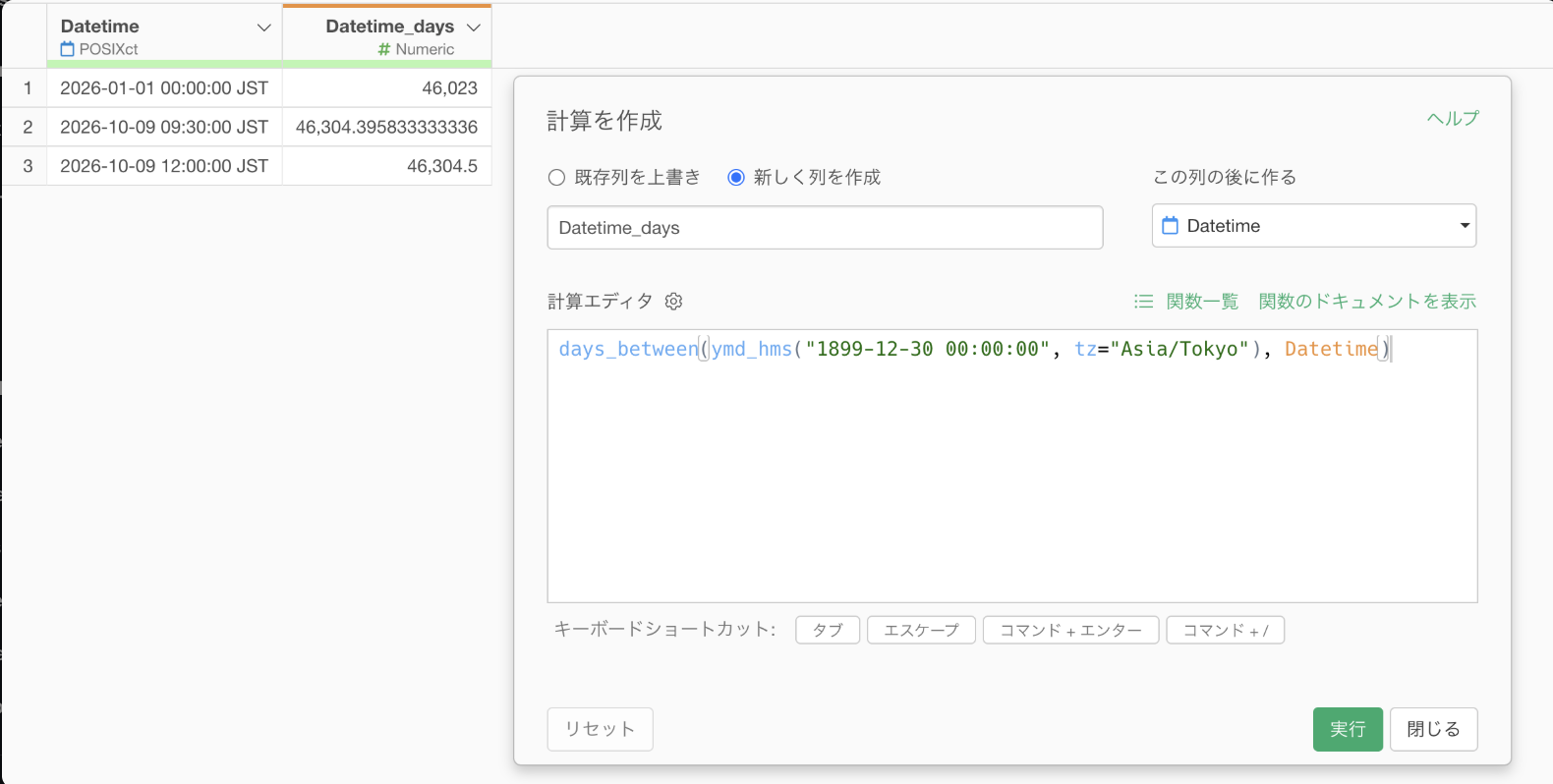Click Numeric hash icon in Datetime_days header
This screenshot has height=784, width=1553.
click(x=384, y=49)
